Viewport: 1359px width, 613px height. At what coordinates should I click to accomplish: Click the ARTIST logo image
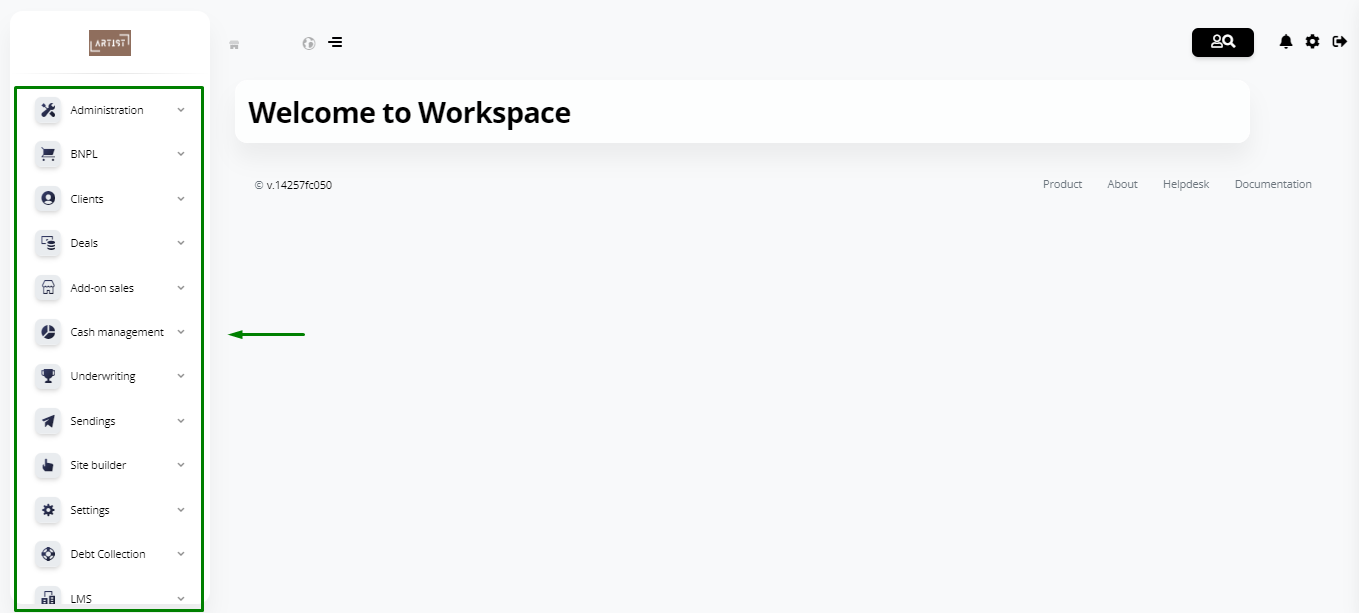110,42
